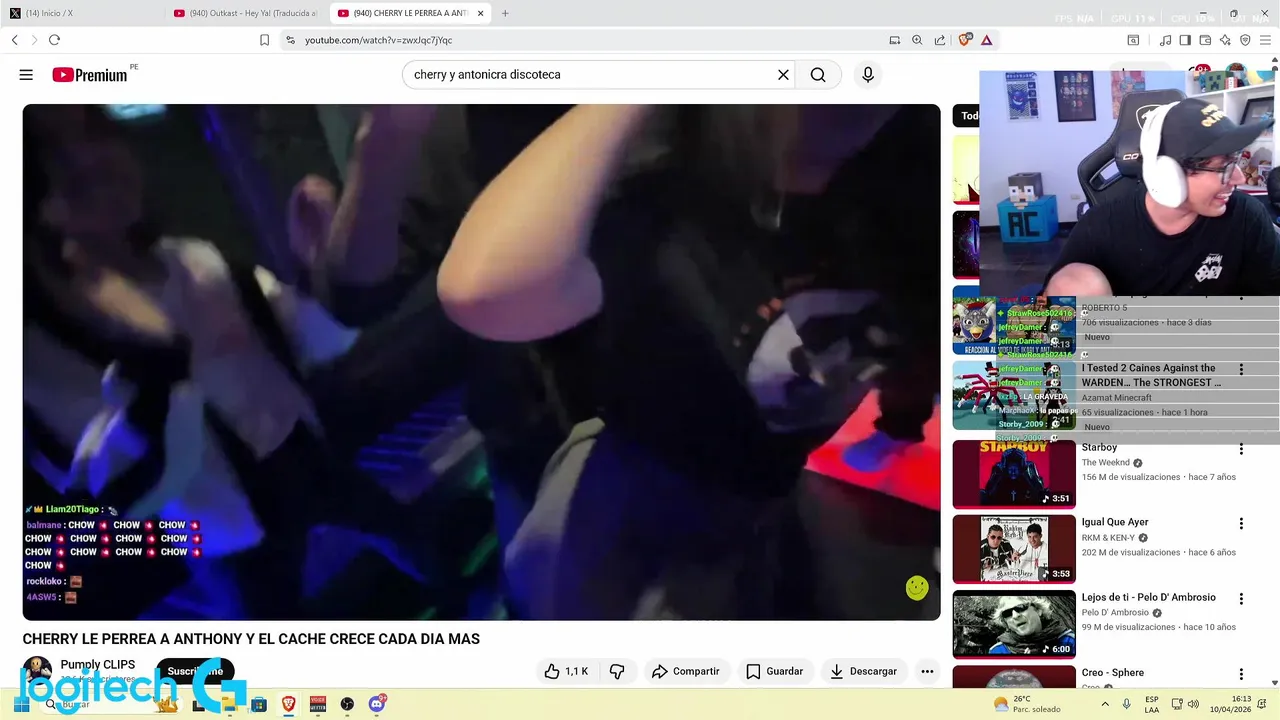Open options menu for Igual Que Ayer

[1241, 524]
